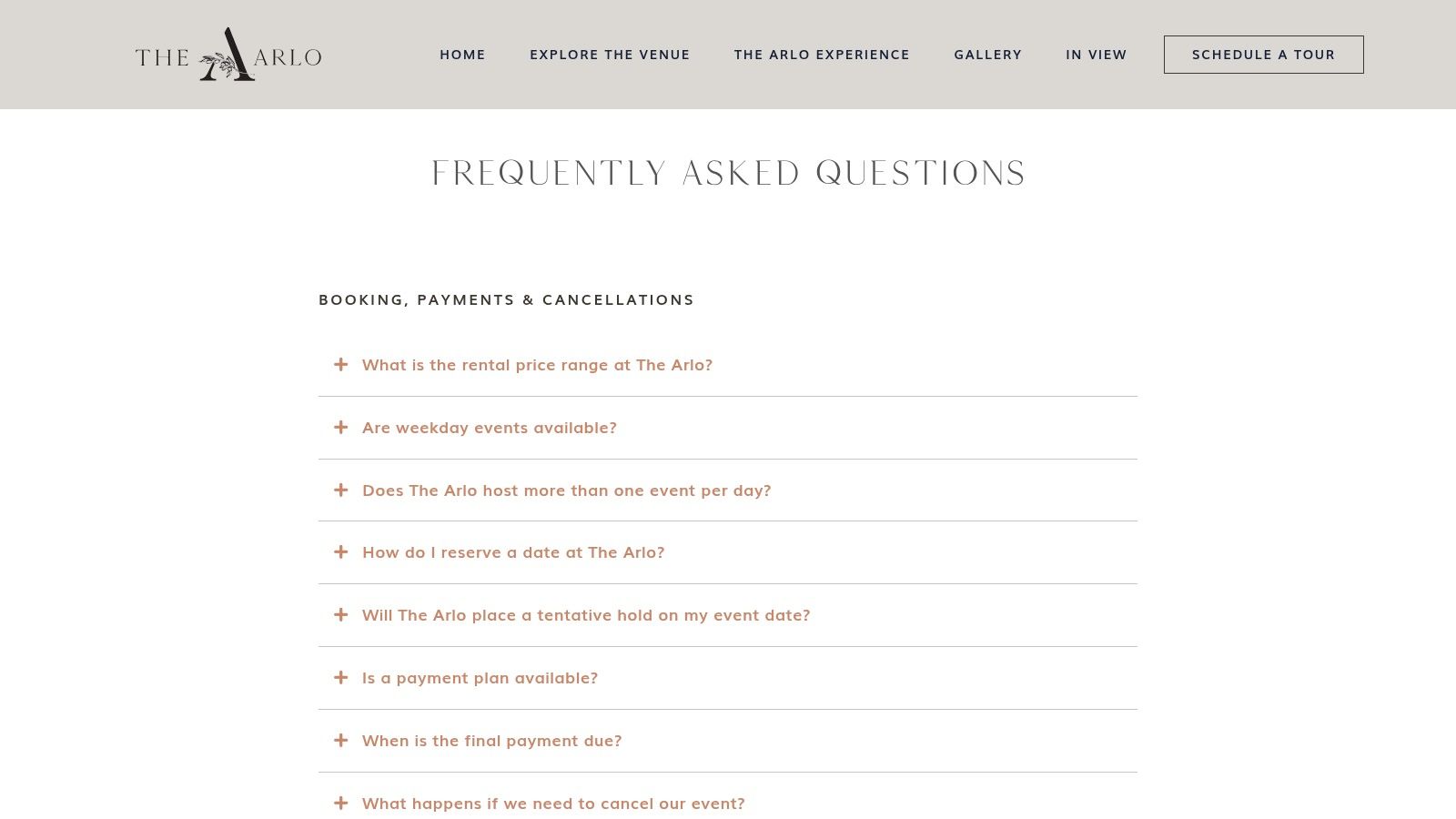This screenshot has height=819, width=1456.
Task: Click the Schedule A Tour button
Action: tap(1263, 55)
